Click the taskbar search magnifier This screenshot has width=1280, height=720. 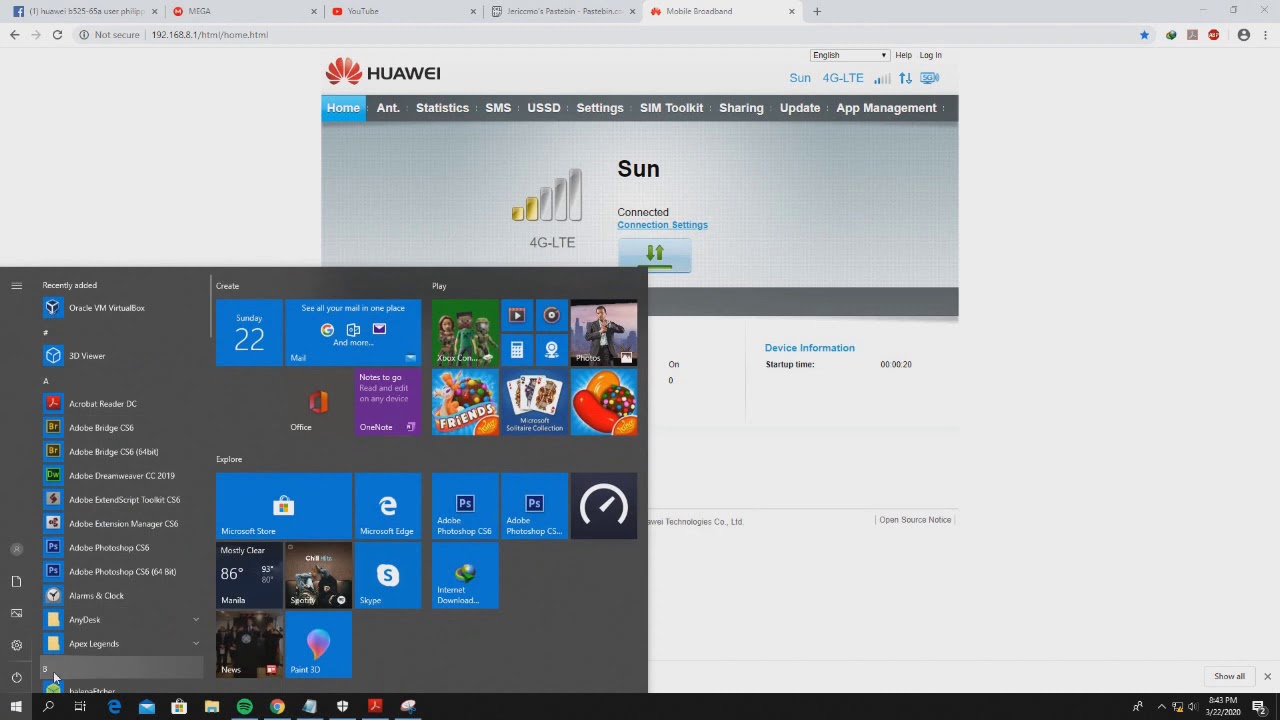[x=48, y=707]
